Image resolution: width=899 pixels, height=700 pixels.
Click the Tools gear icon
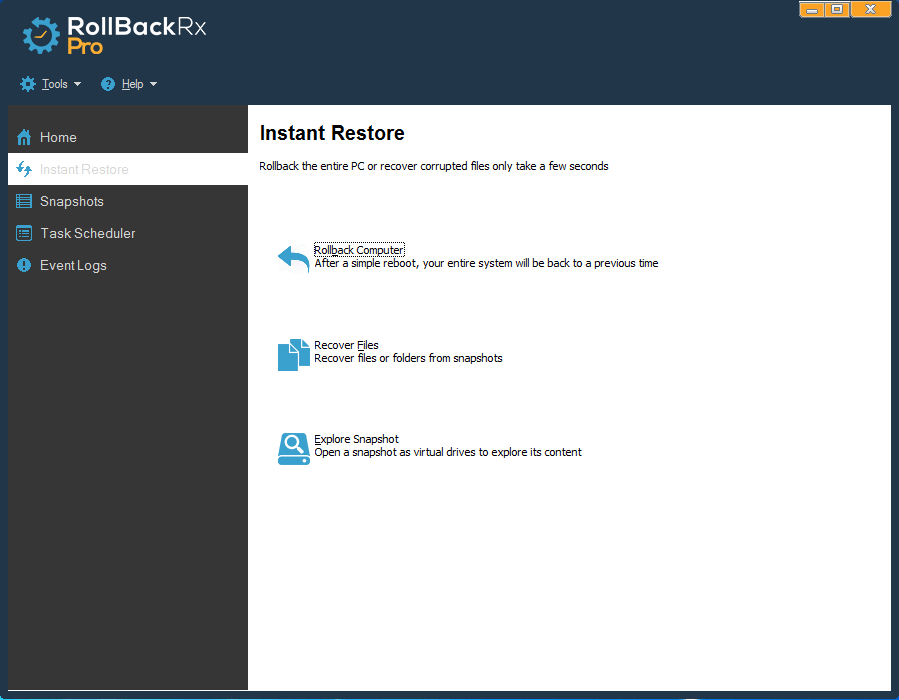[x=28, y=84]
